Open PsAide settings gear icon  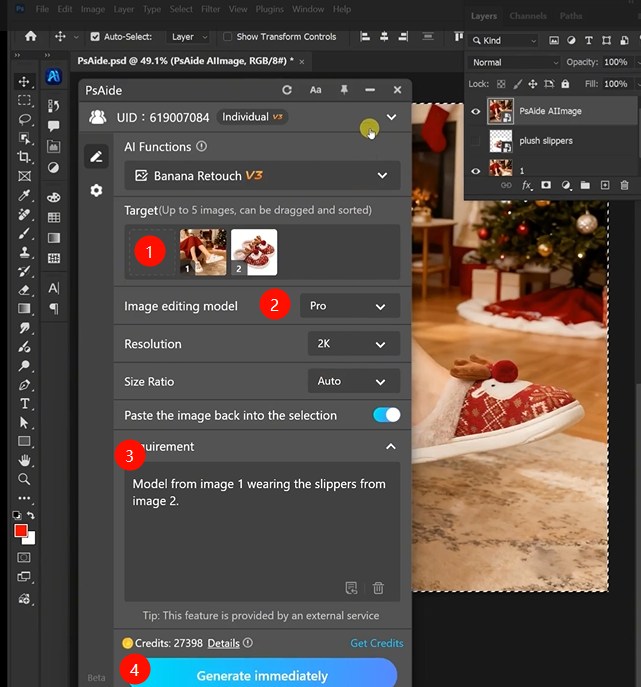[x=96, y=190]
